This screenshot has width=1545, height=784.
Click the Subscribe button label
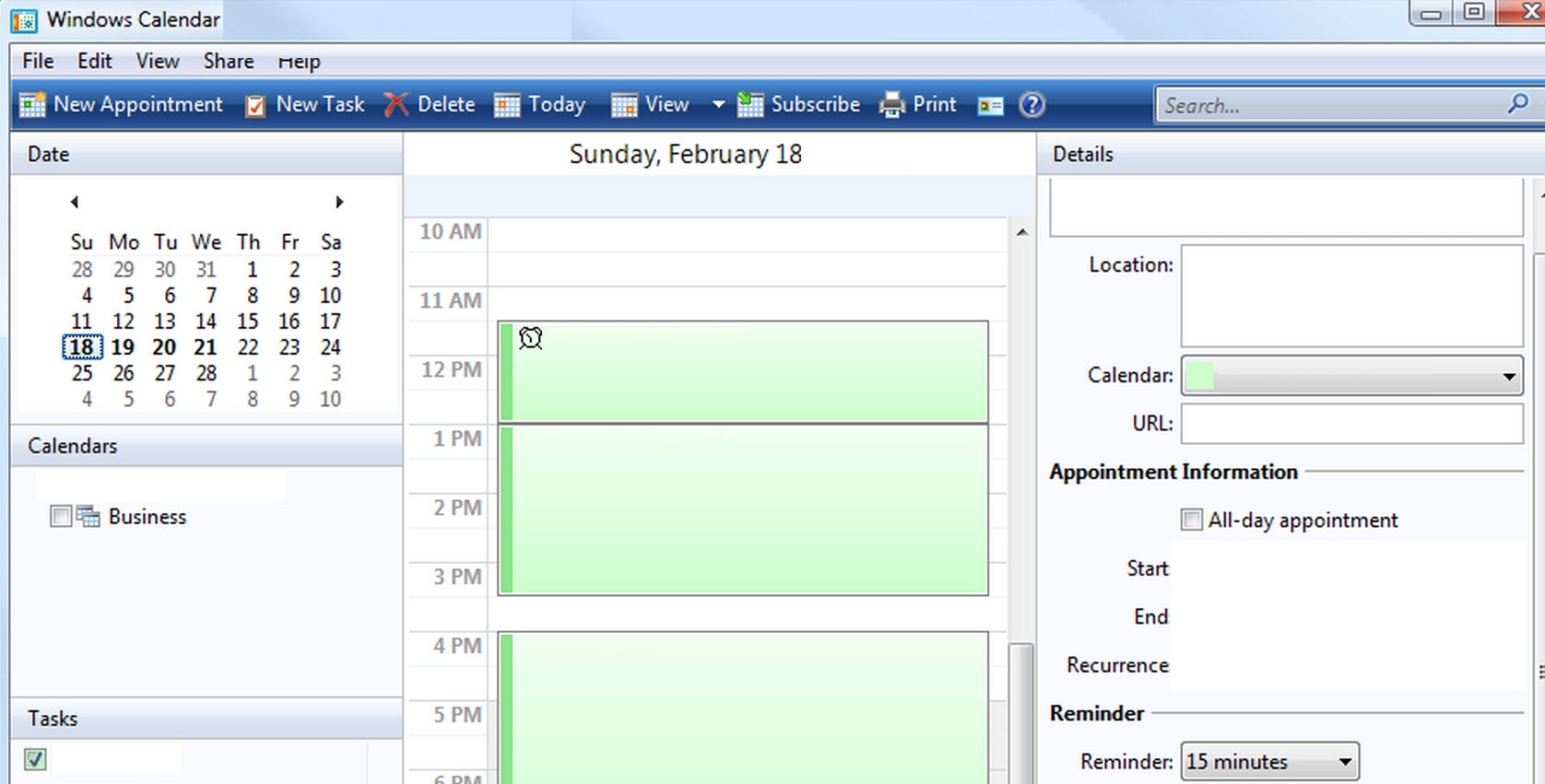click(816, 104)
